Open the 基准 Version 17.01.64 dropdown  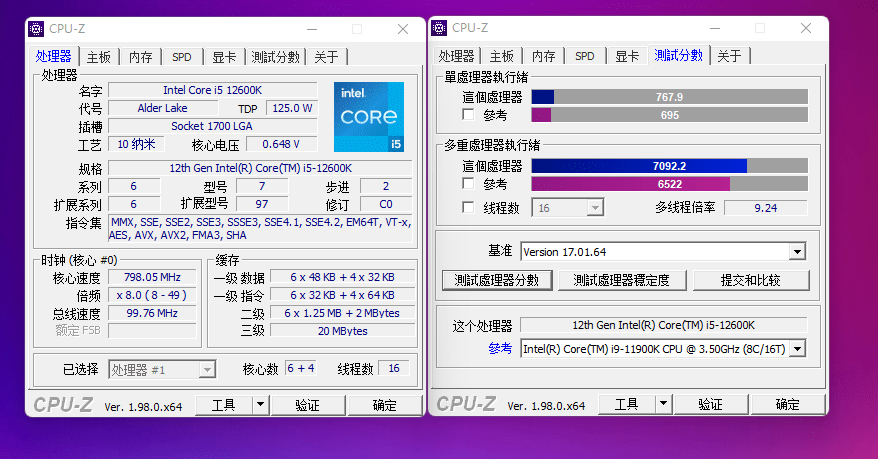[x=797, y=252]
